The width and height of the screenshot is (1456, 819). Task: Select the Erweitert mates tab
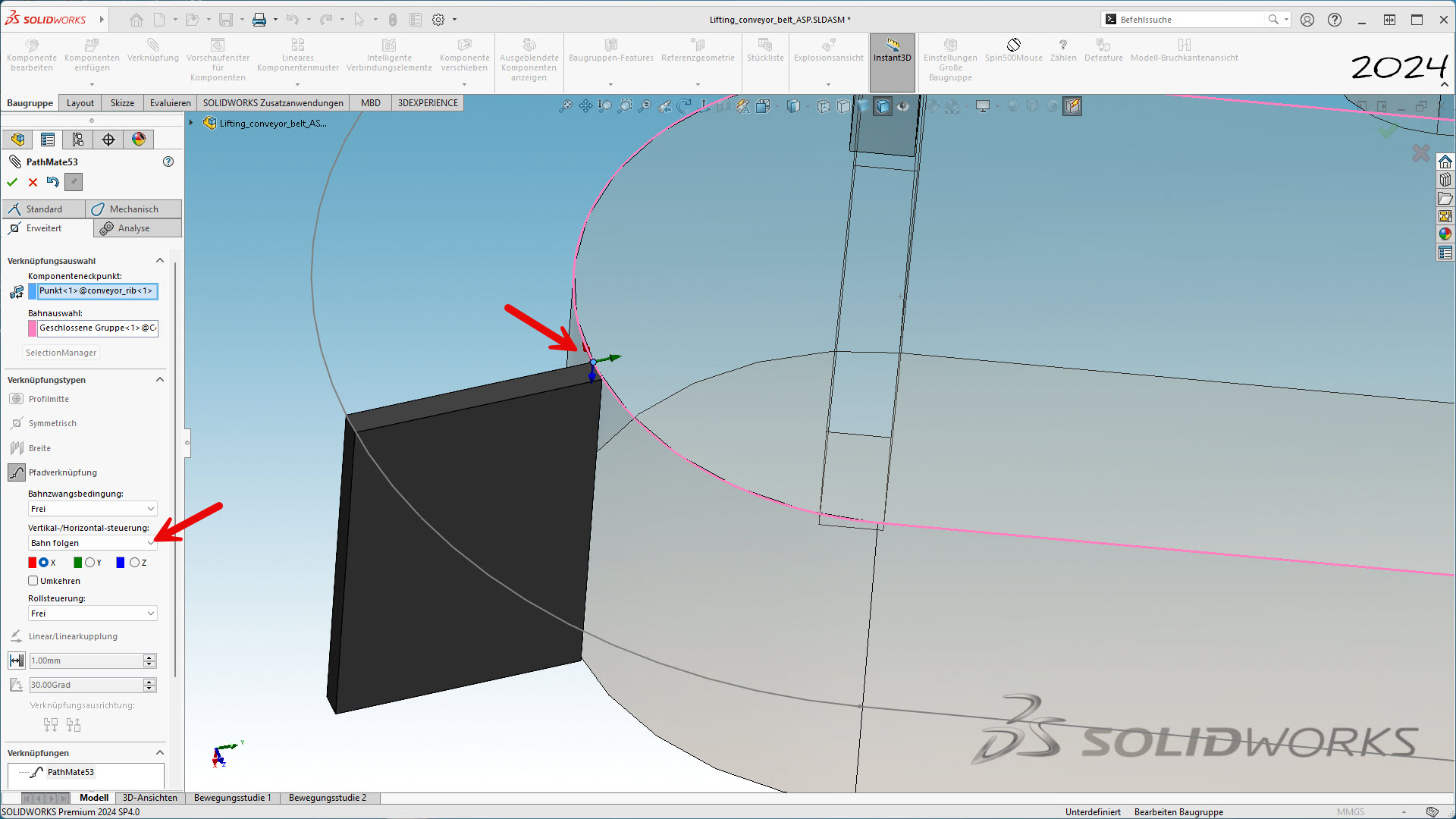pyautogui.click(x=49, y=228)
